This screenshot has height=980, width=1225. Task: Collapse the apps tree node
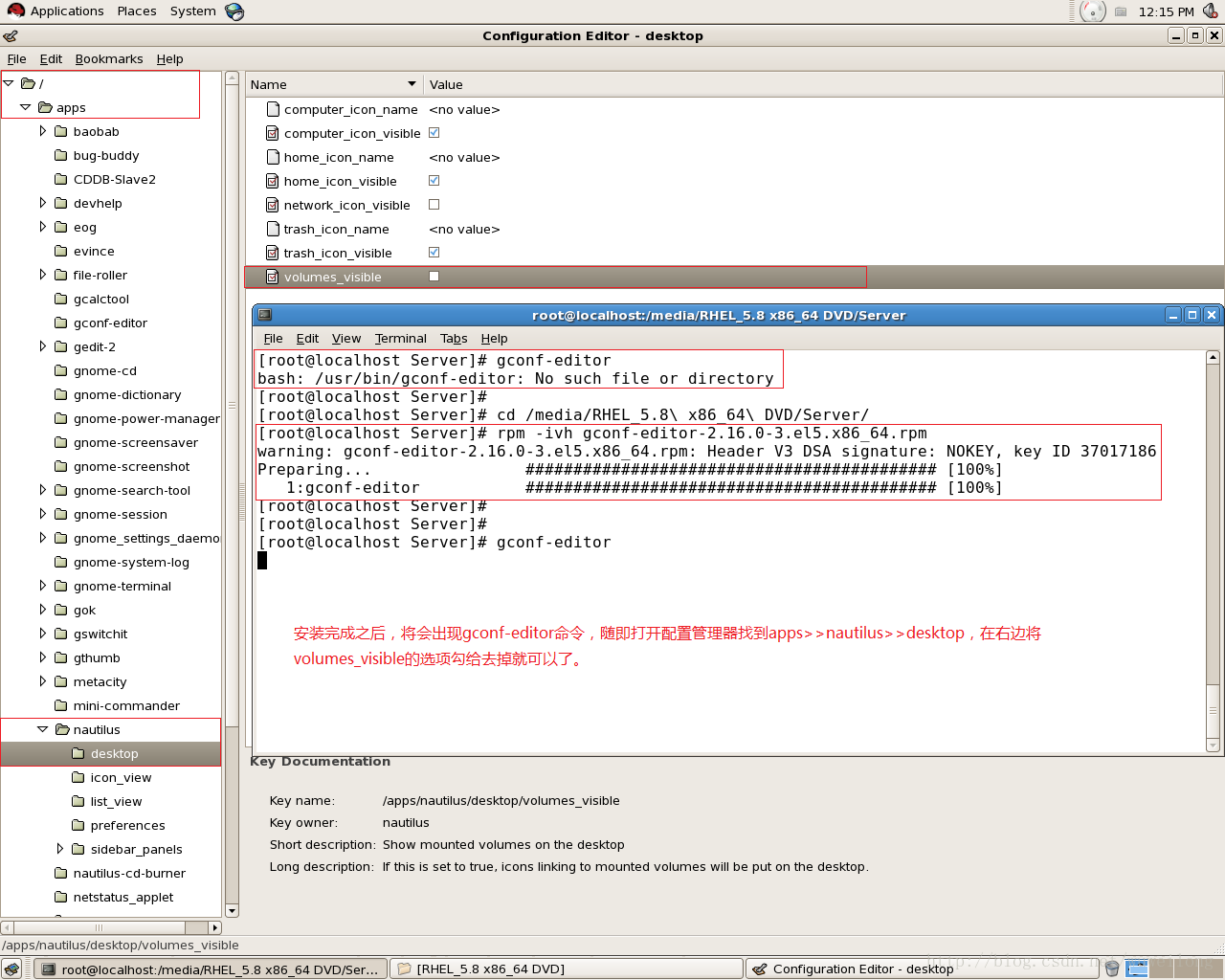(26, 107)
